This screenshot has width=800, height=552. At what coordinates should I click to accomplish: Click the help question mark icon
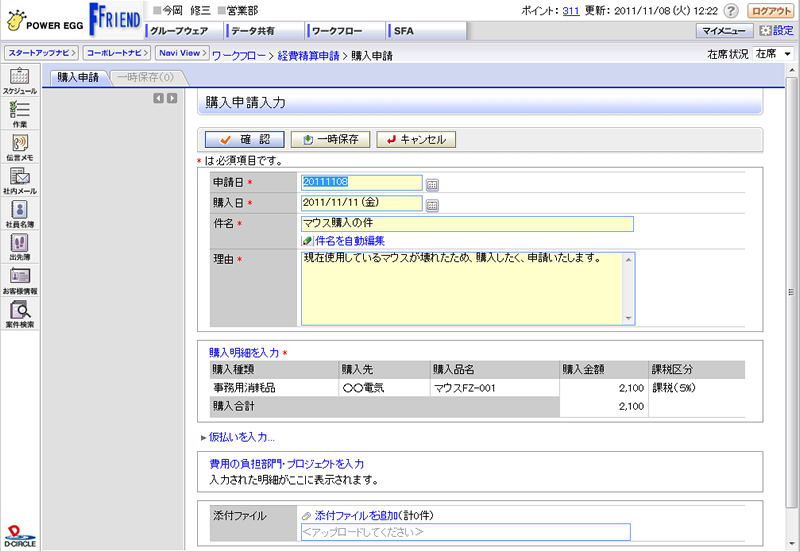click(731, 11)
